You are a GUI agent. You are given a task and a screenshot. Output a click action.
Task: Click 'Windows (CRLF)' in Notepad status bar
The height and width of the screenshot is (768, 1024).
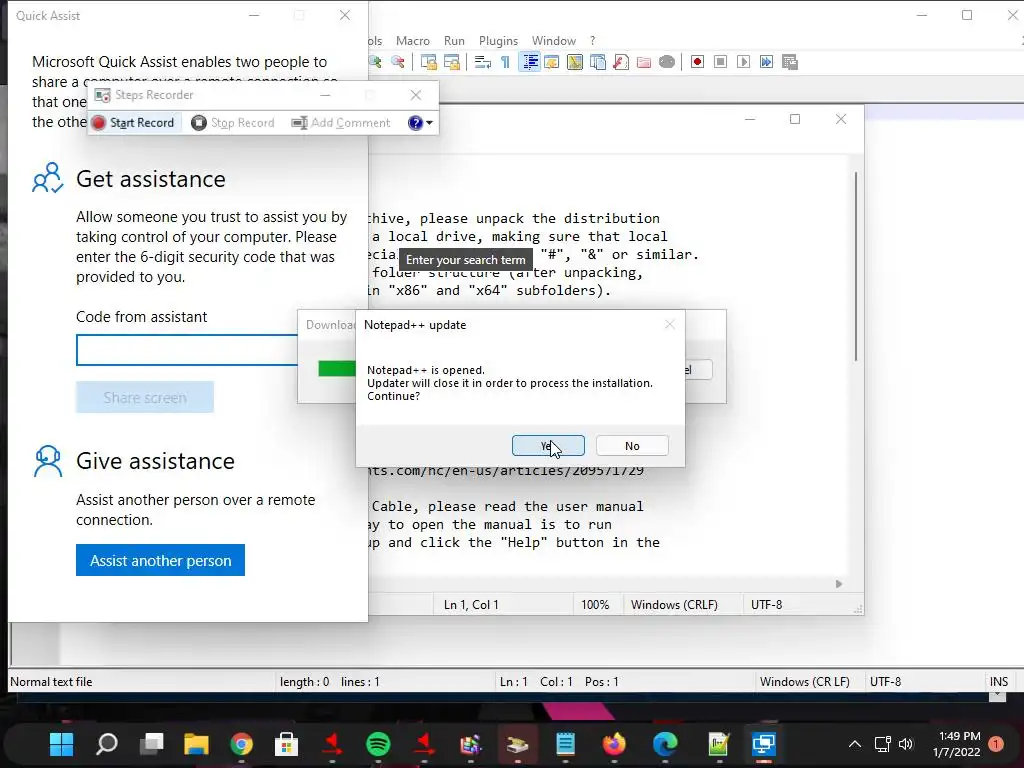pyautogui.click(x=674, y=605)
